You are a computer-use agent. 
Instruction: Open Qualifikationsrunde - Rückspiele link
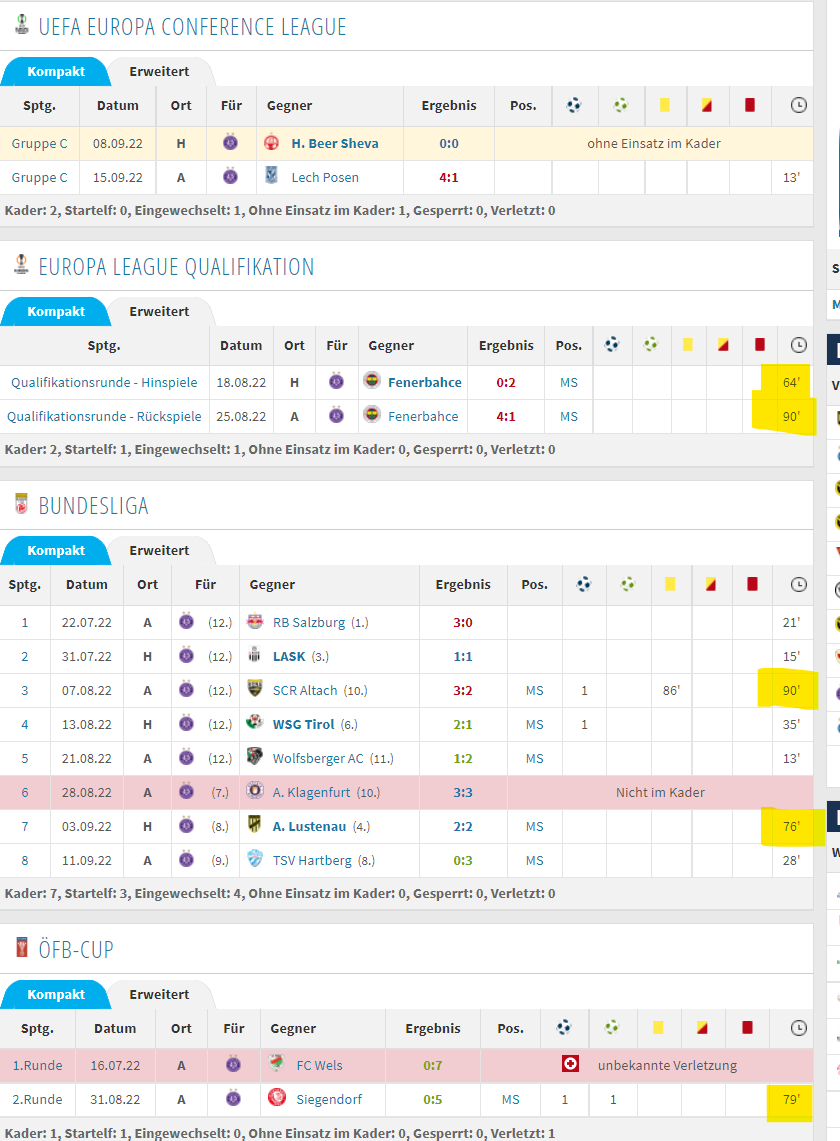(x=104, y=417)
